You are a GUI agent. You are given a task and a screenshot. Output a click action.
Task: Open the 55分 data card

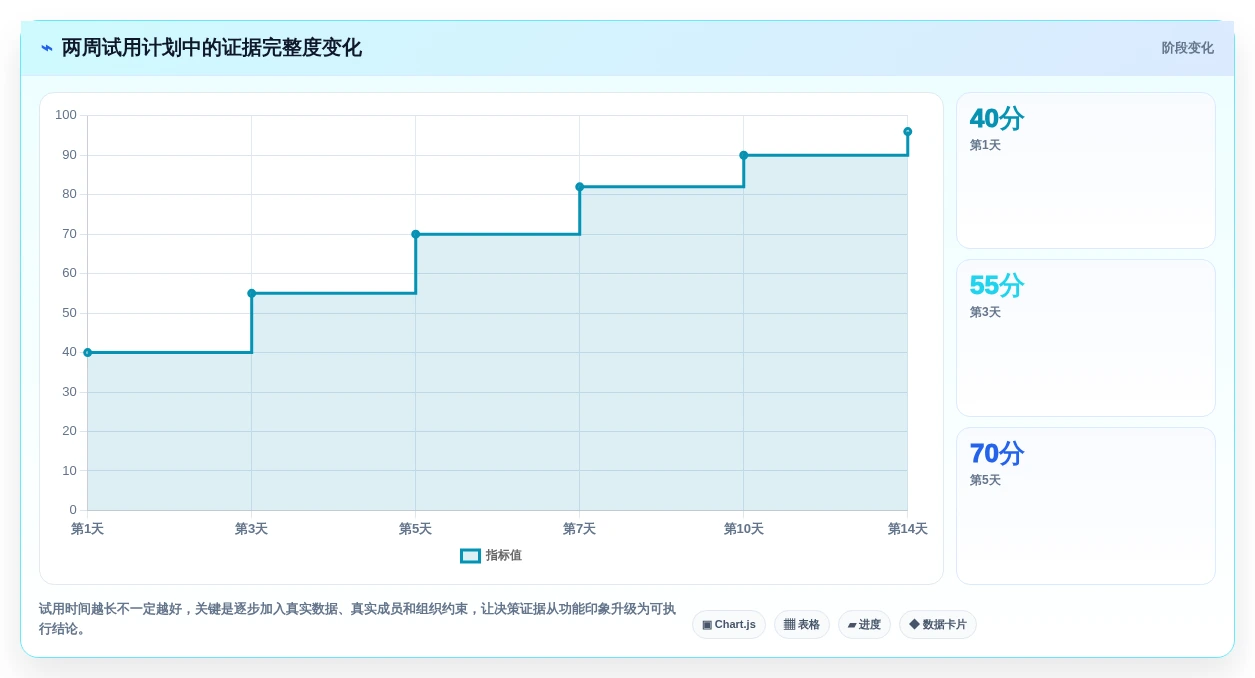[1086, 338]
